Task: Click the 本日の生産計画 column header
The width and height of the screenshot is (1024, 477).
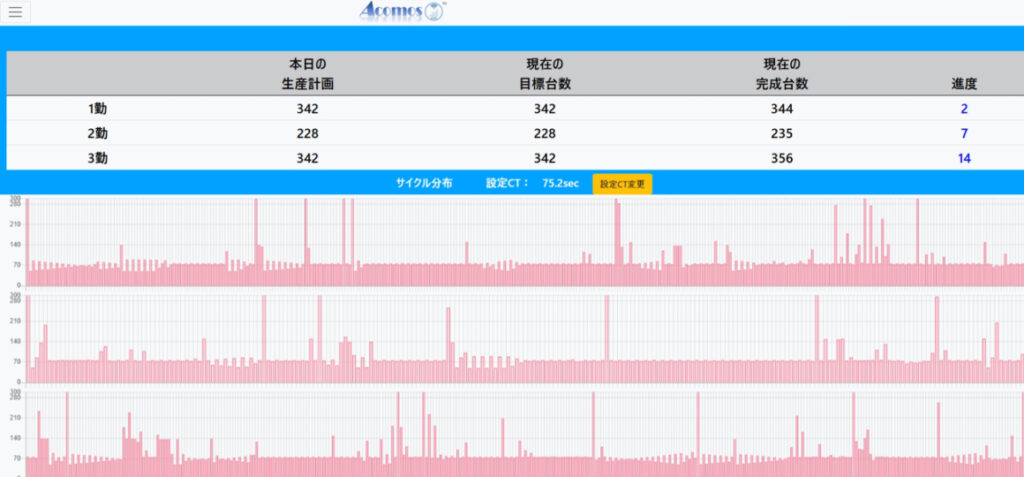Action: coord(307,74)
